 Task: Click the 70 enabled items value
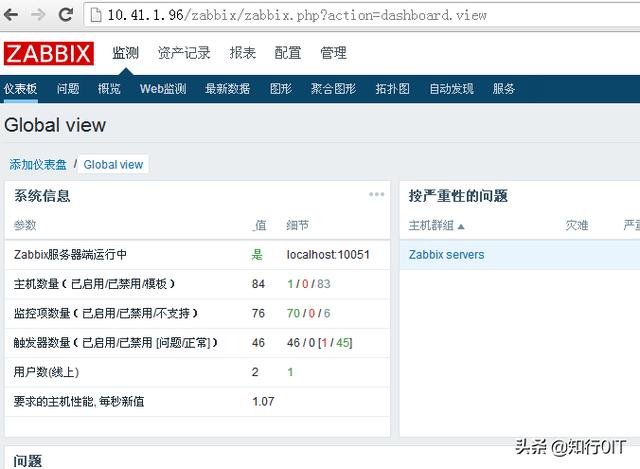[x=293, y=313]
